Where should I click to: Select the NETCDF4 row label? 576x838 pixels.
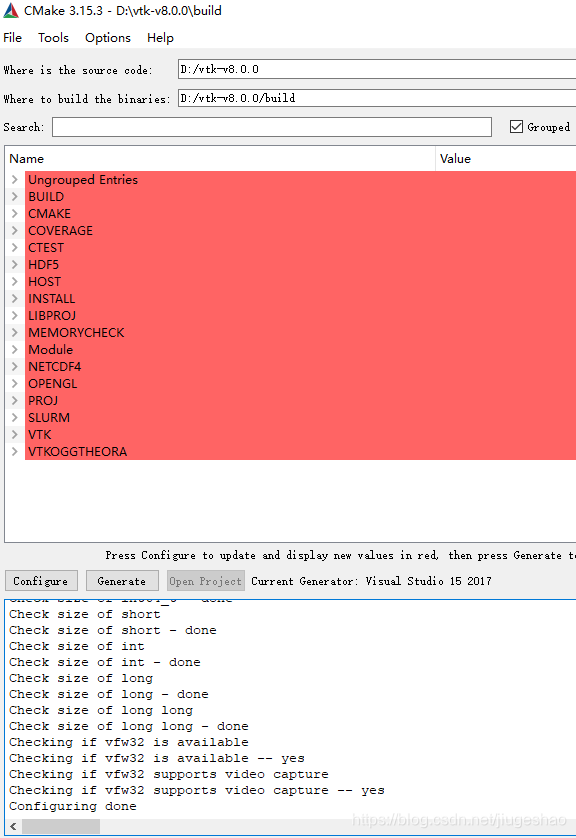pos(55,367)
